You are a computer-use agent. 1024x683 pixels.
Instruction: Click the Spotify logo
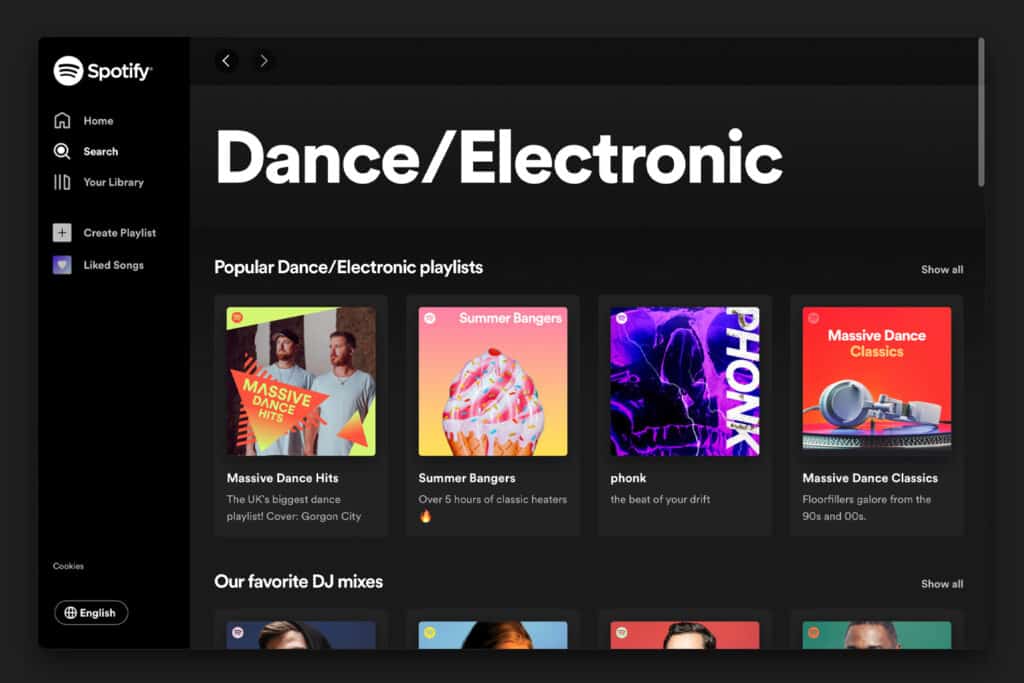103,71
